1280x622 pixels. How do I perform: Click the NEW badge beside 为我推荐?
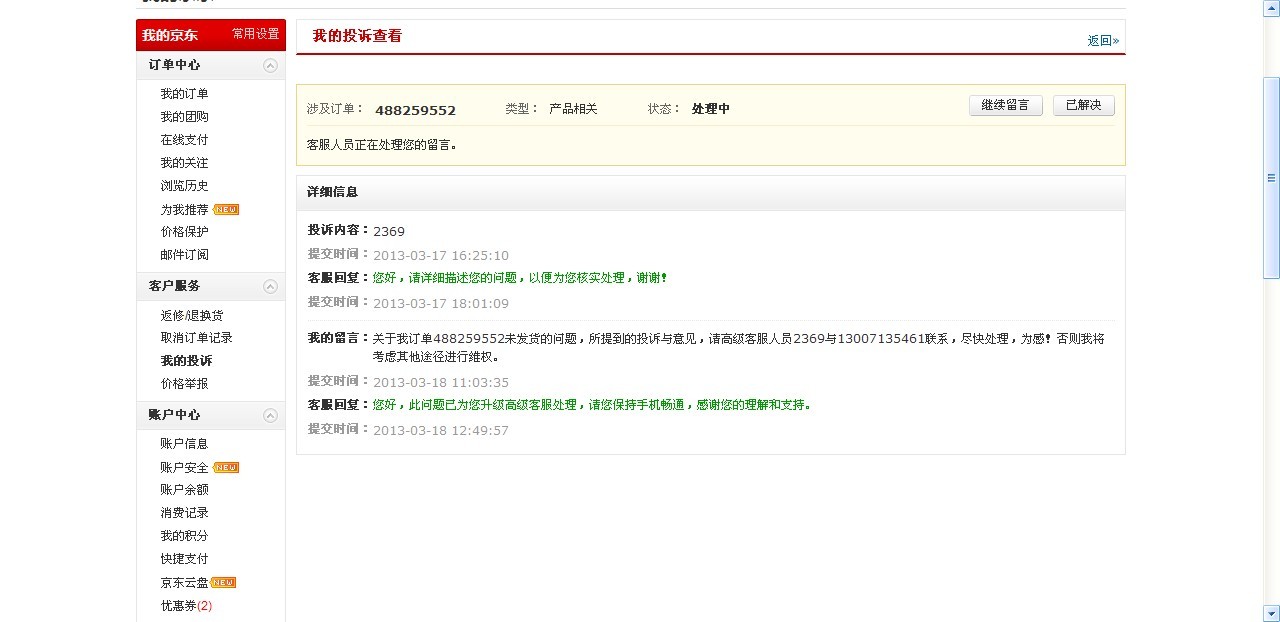[x=226, y=209]
